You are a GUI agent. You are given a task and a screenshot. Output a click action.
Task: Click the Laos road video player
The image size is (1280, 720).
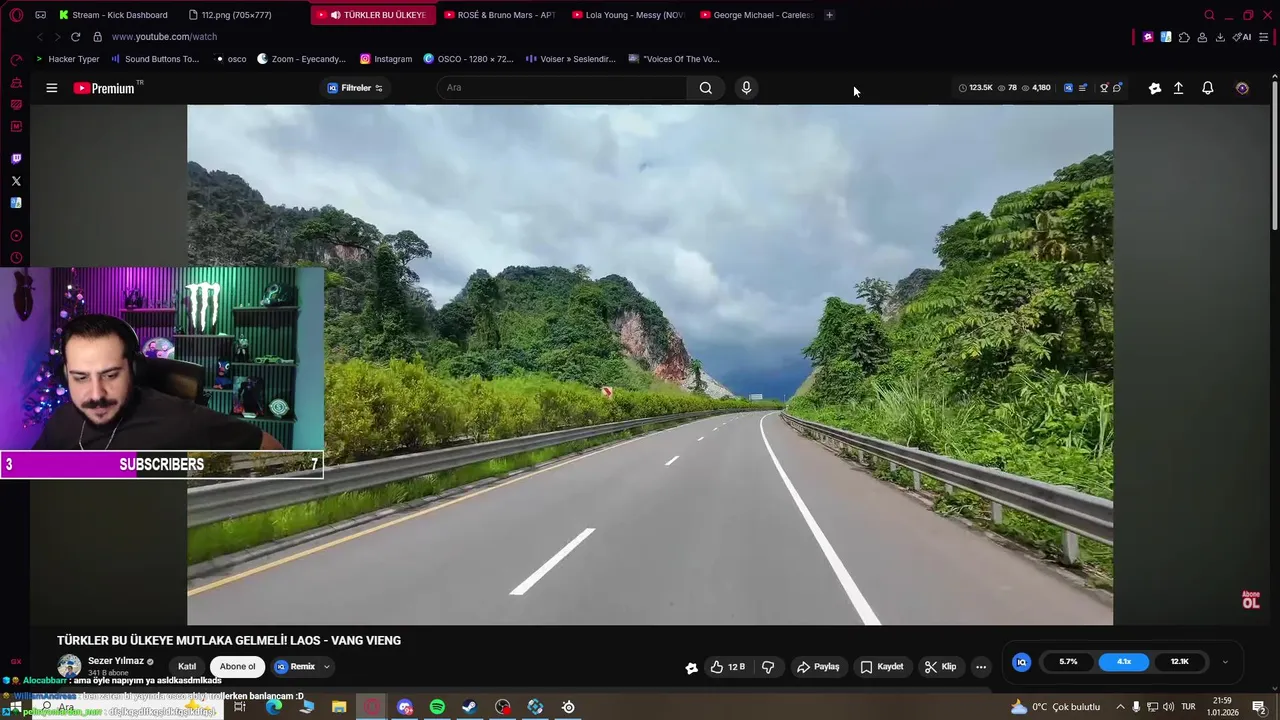click(650, 365)
